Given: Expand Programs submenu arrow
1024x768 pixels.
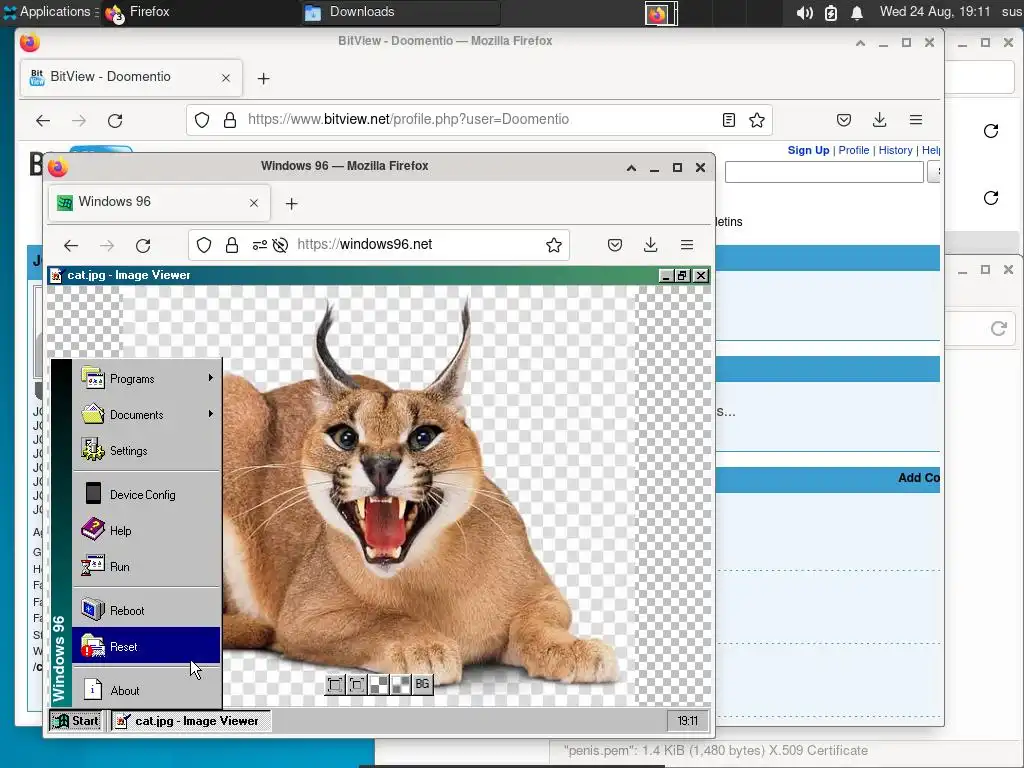Looking at the screenshot, I should click(x=211, y=377).
